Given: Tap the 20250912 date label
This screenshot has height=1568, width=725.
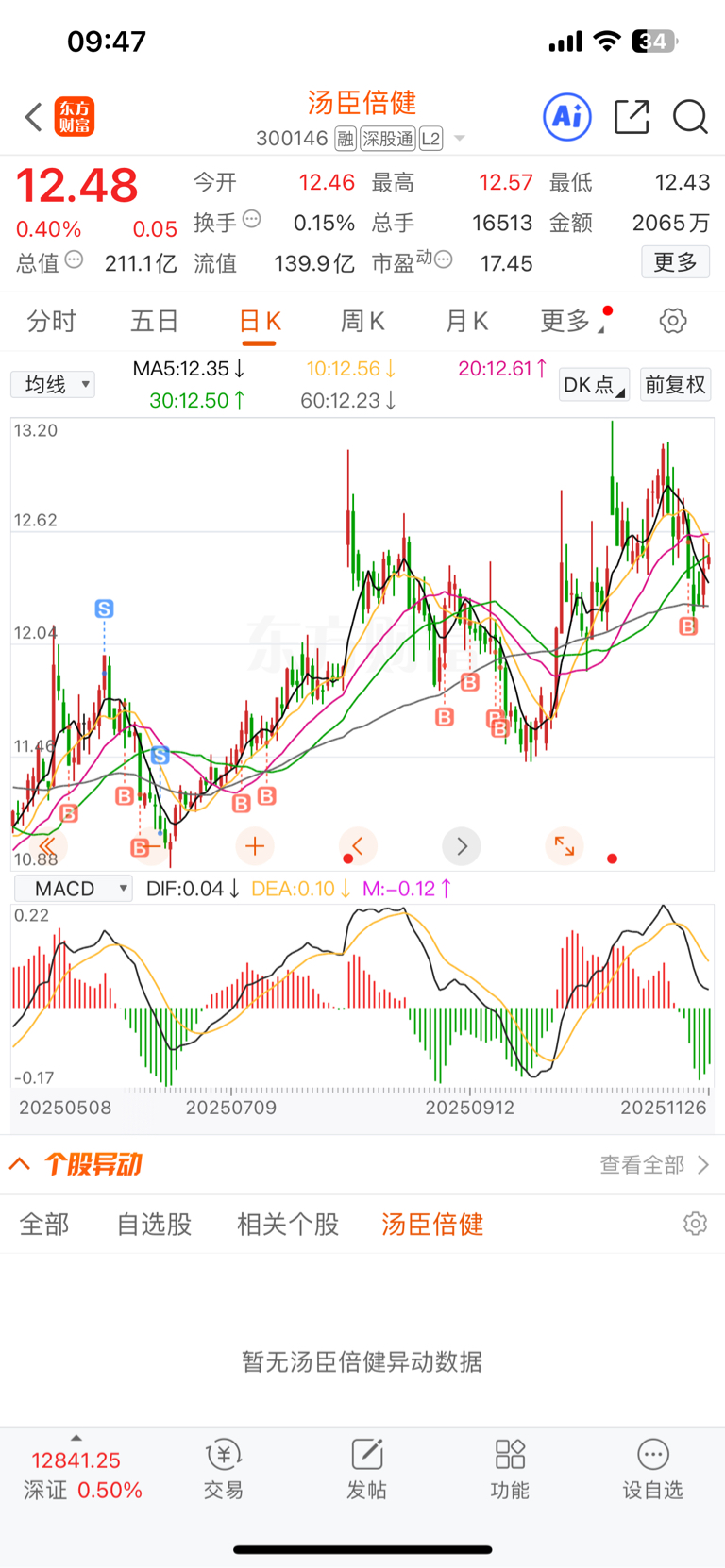Looking at the screenshot, I should (469, 1108).
